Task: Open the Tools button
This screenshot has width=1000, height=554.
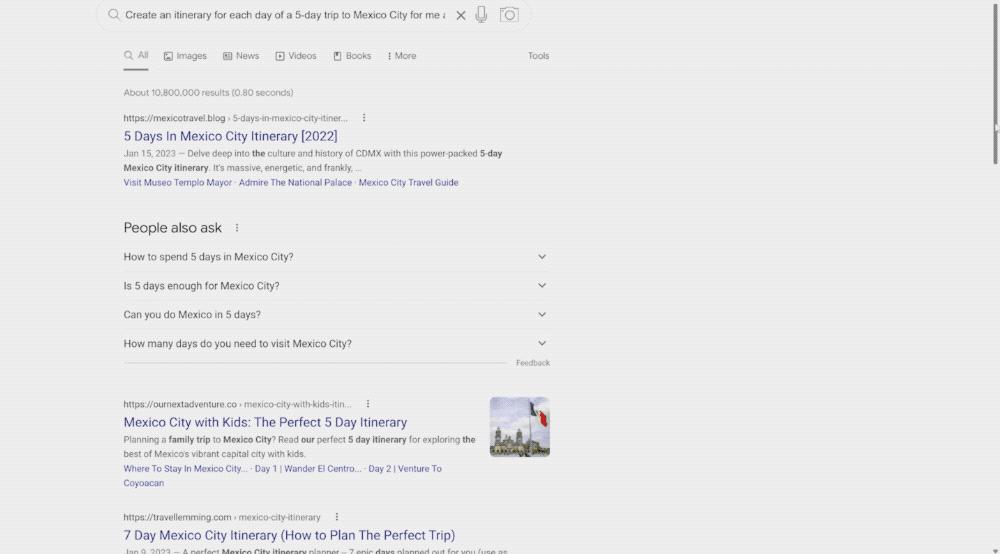Action: [x=538, y=56]
